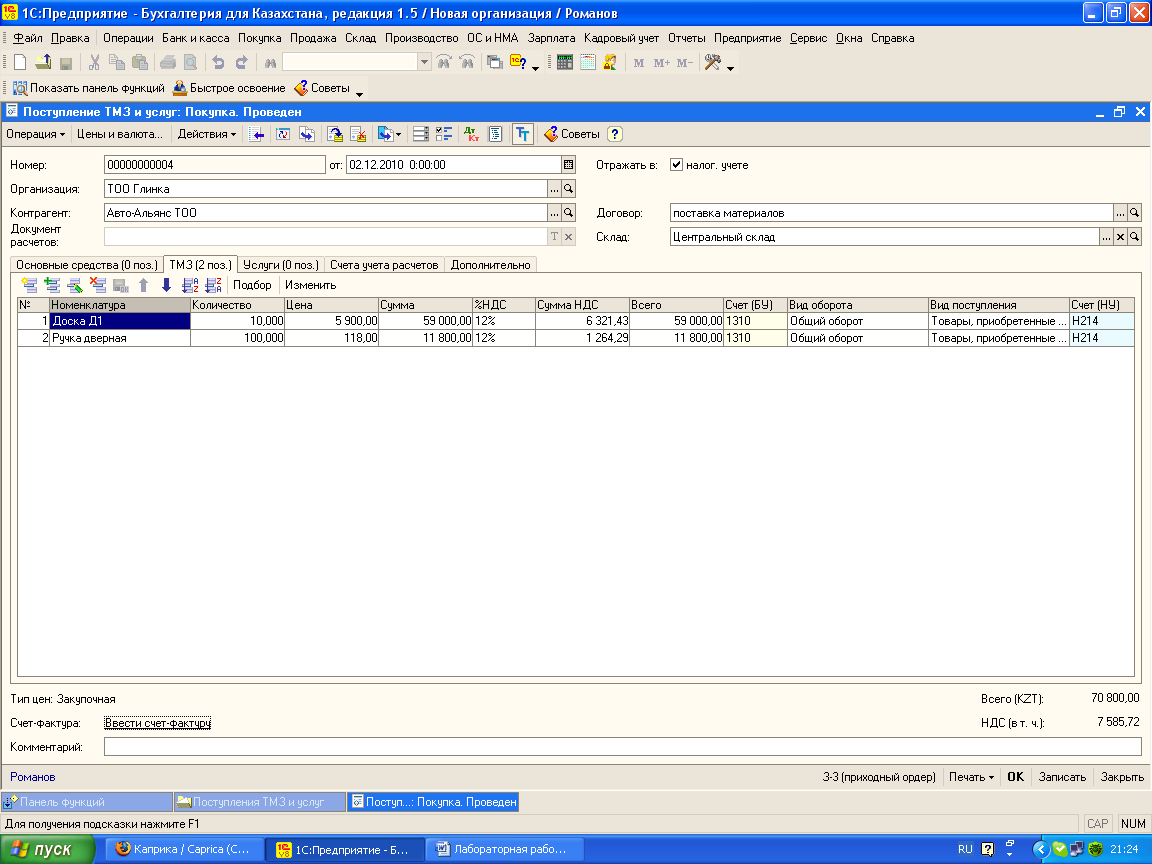Open the date calendar picker icon
This screenshot has height=864, width=1152.
coord(568,165)
